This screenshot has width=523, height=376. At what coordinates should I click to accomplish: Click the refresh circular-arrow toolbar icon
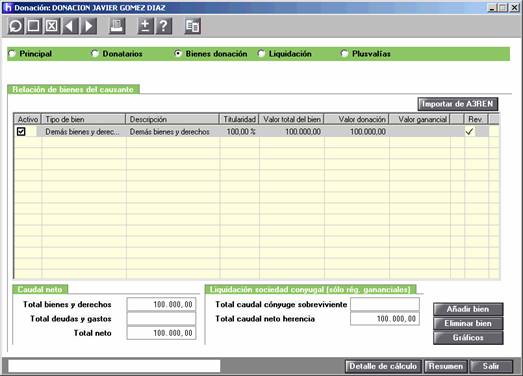point(16,26)
